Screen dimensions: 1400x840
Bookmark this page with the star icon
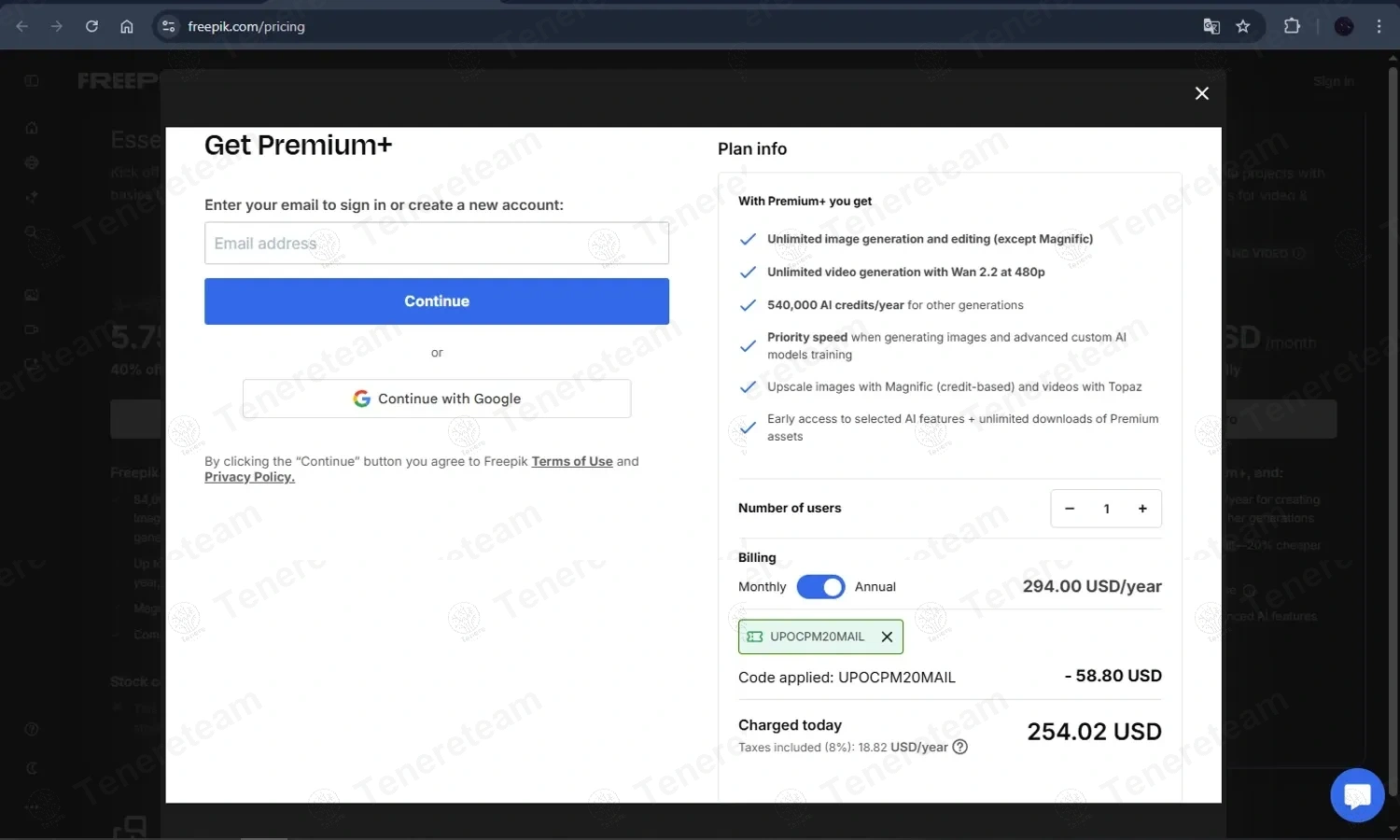1243,26
